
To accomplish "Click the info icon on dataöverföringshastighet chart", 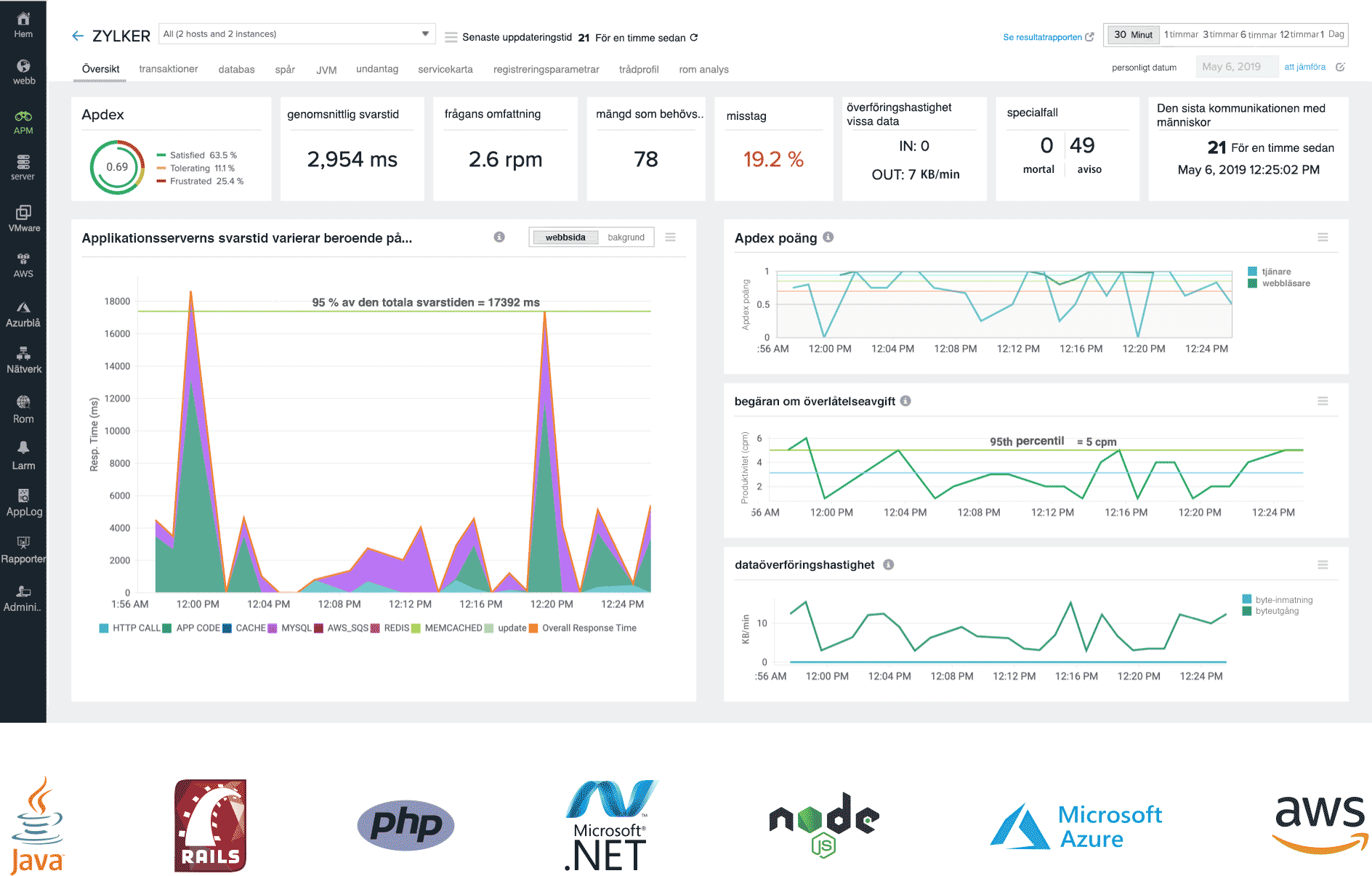I will coord(888,564).
